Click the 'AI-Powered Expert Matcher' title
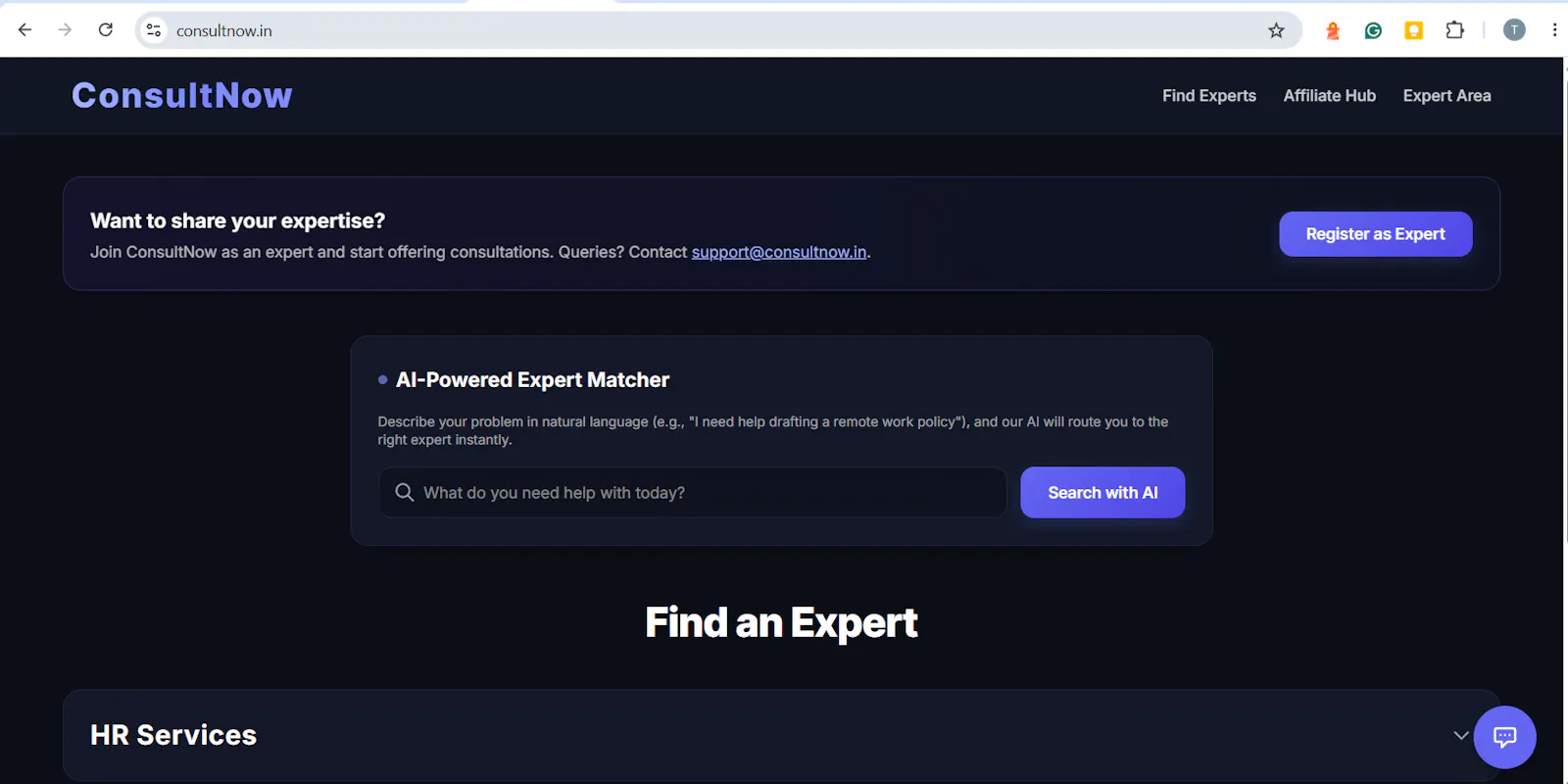The height and width of the screenshot is (784, 1568). 532,380
